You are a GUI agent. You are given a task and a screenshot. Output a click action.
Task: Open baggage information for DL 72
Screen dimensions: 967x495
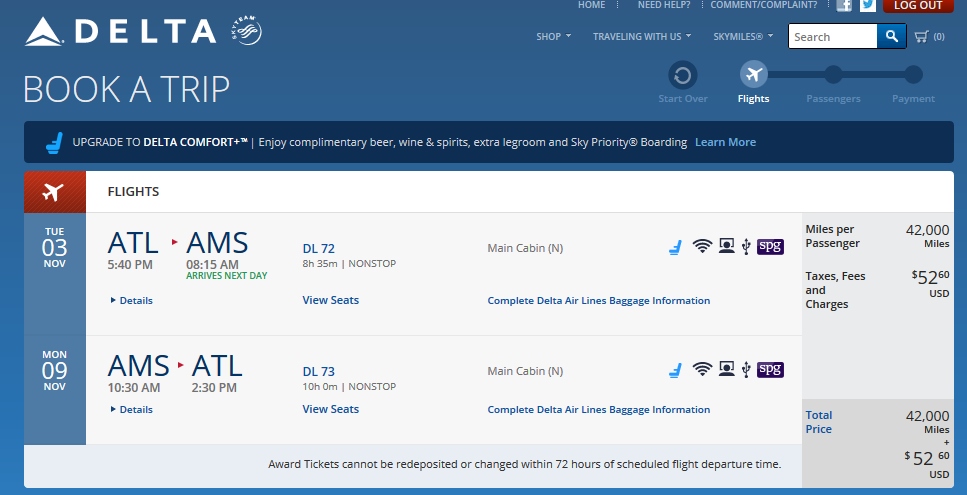(599, 301)
